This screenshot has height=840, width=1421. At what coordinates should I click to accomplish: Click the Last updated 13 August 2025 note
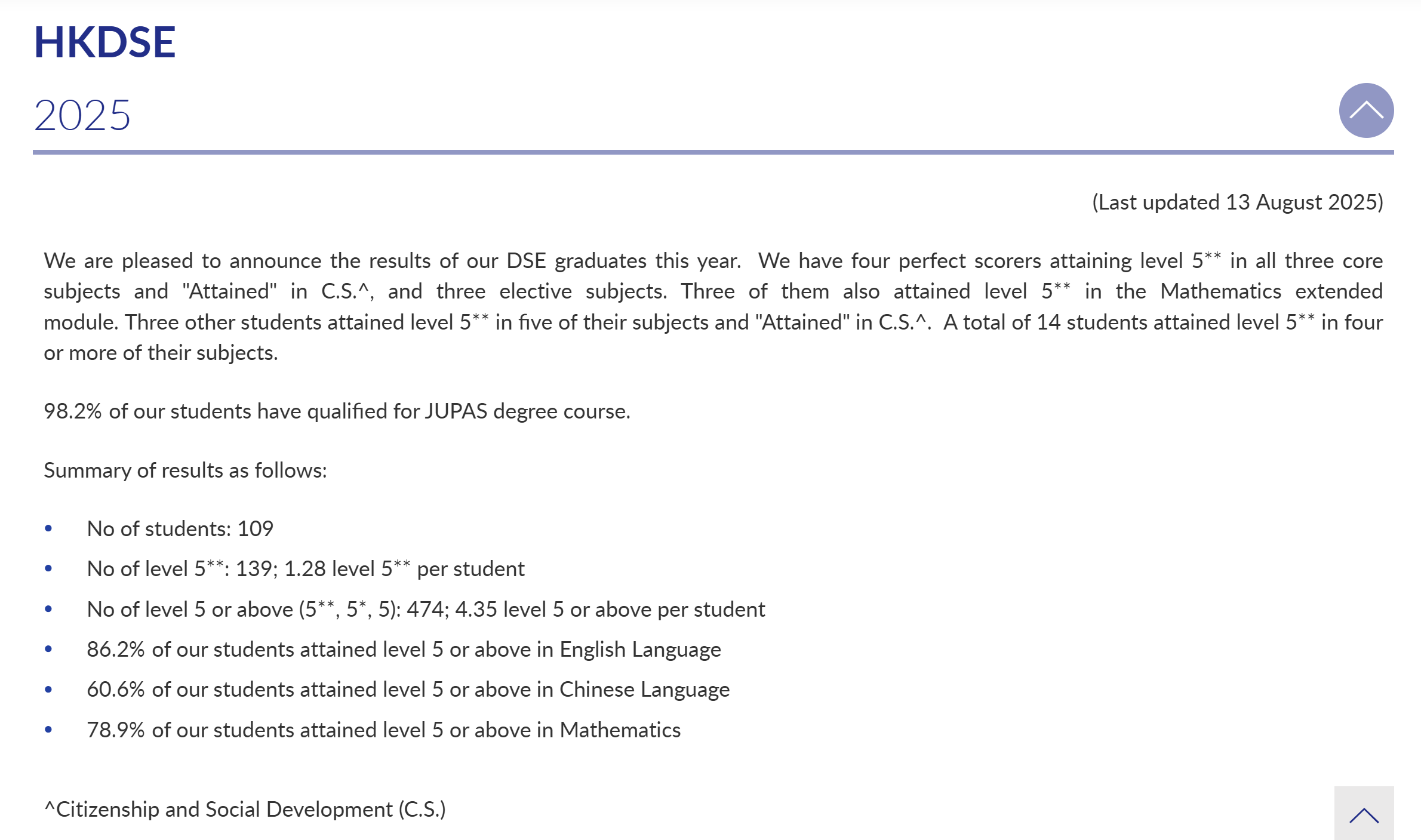coord(1237,202)
